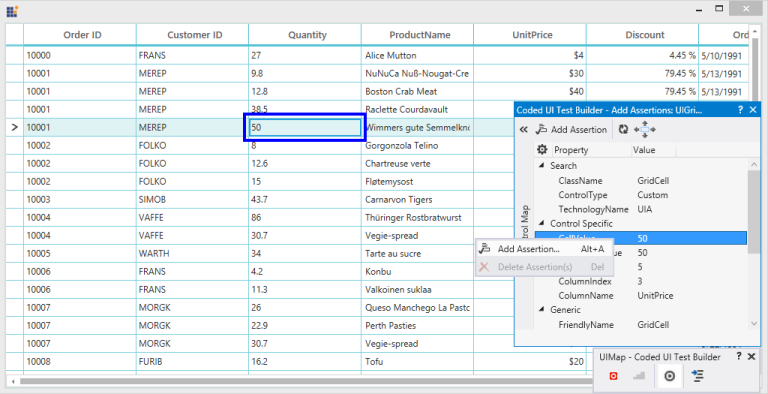This screenshot has width=768, height=394.
Task: Click the 'FURIB' customer cell
Action: [192, 362]
